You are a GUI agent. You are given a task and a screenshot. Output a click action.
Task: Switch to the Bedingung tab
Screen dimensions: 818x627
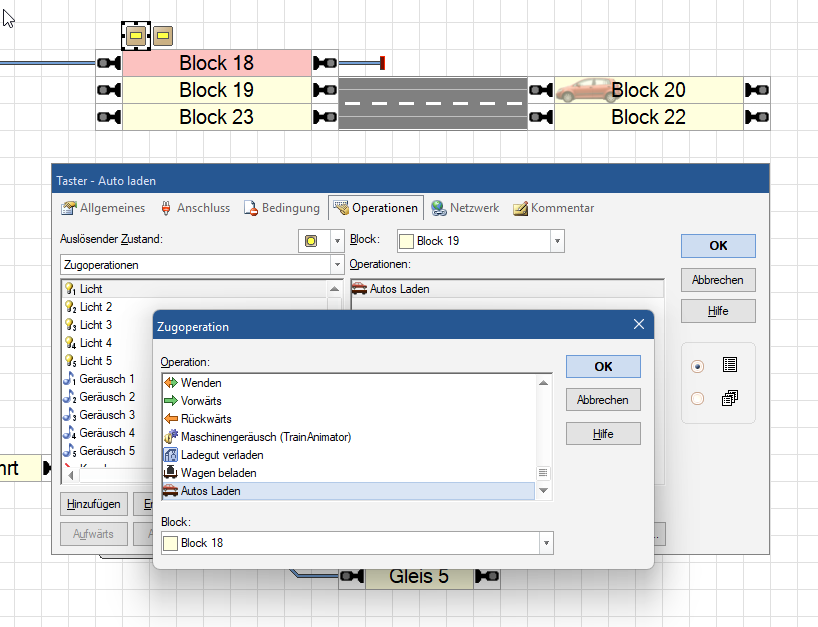click(x=282, y=208)
